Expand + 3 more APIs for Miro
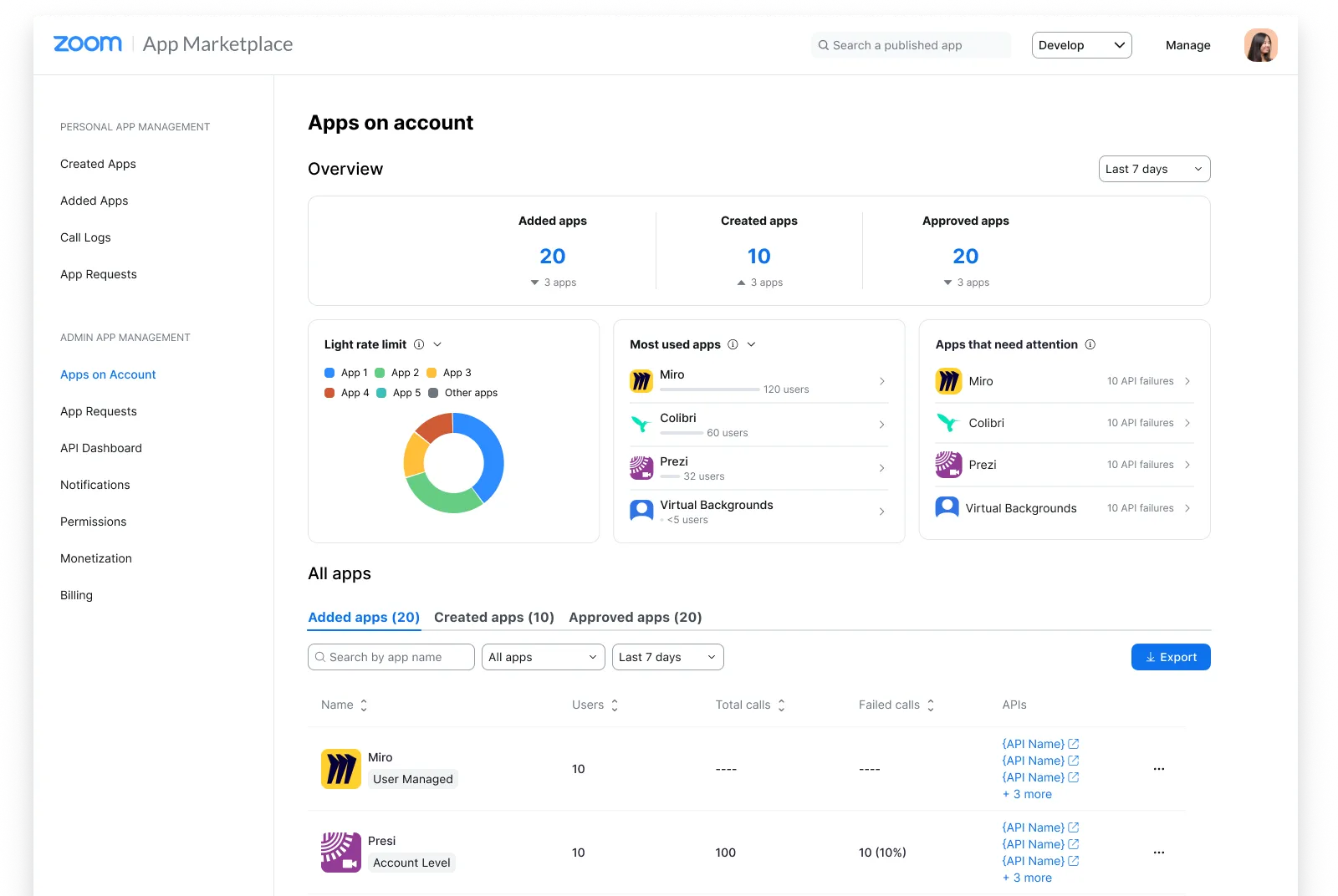The image size is (1338, 896). point(1027,794)
